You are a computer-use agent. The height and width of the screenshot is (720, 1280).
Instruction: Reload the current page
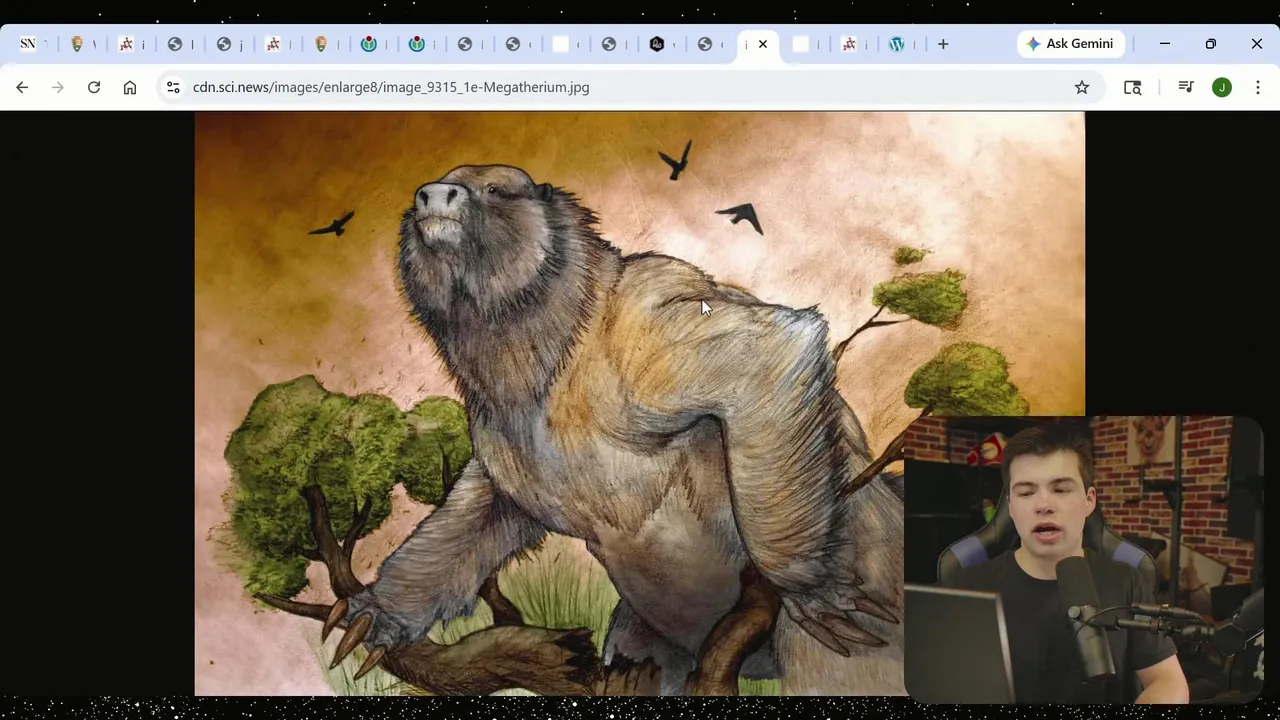coord(94,87)
